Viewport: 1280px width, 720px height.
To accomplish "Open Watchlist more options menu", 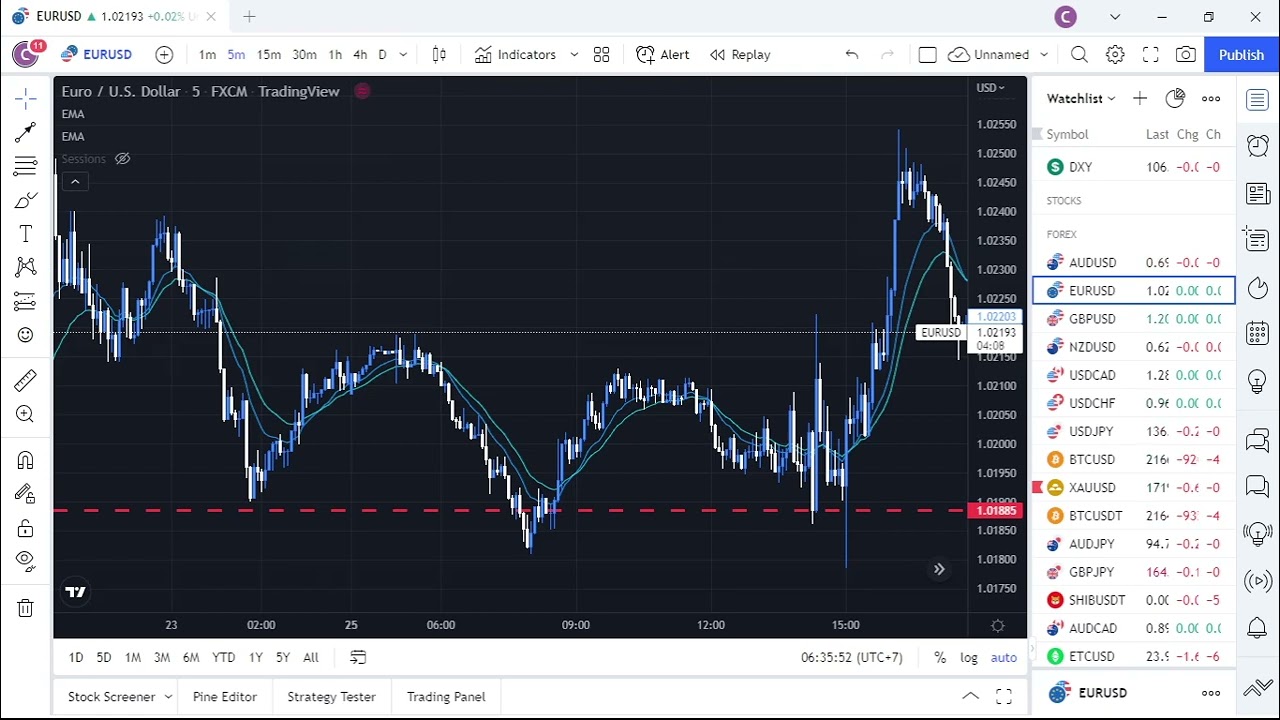I will (1211, 98).
